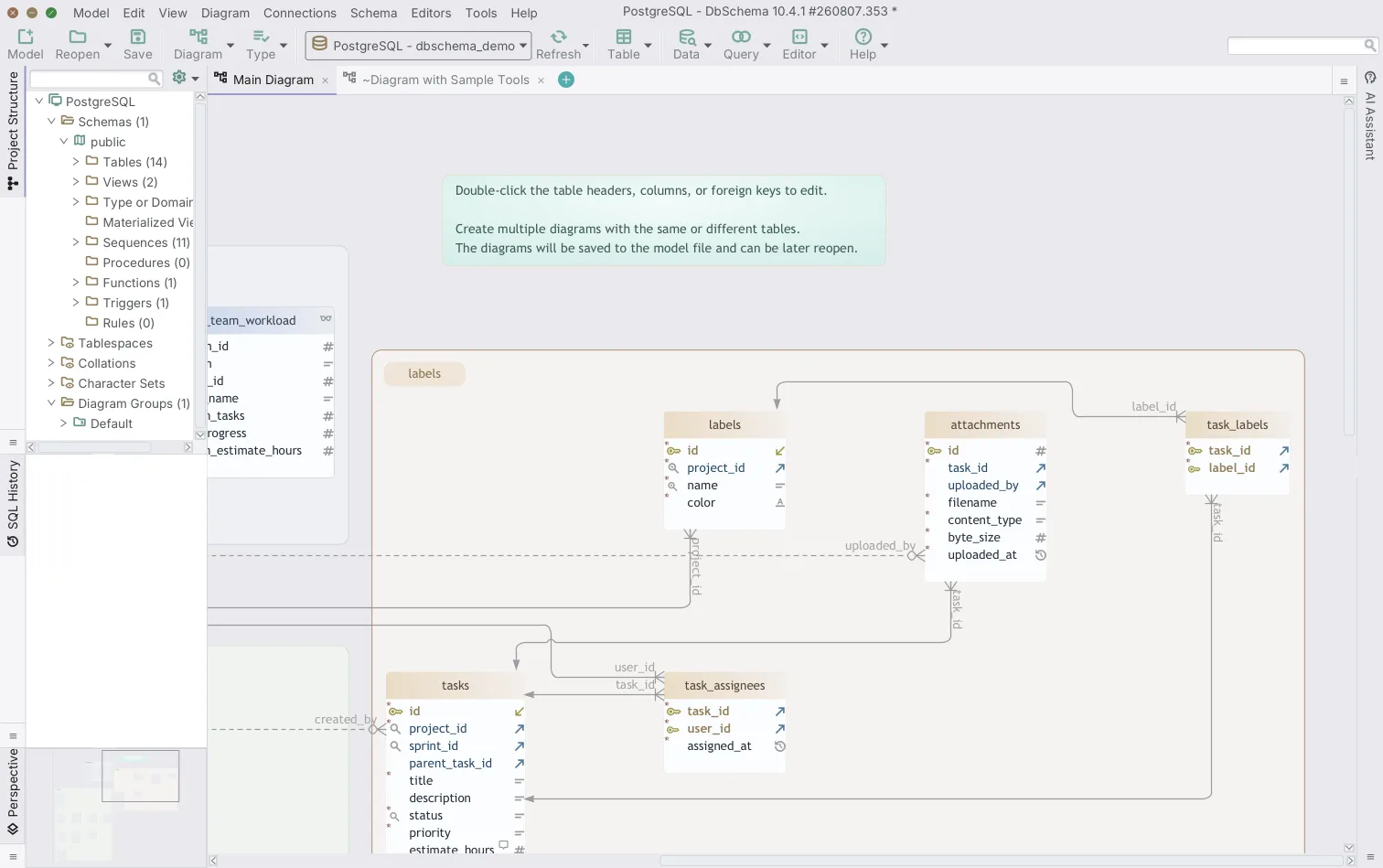Open the Perspective side panel

coord(13,792)
